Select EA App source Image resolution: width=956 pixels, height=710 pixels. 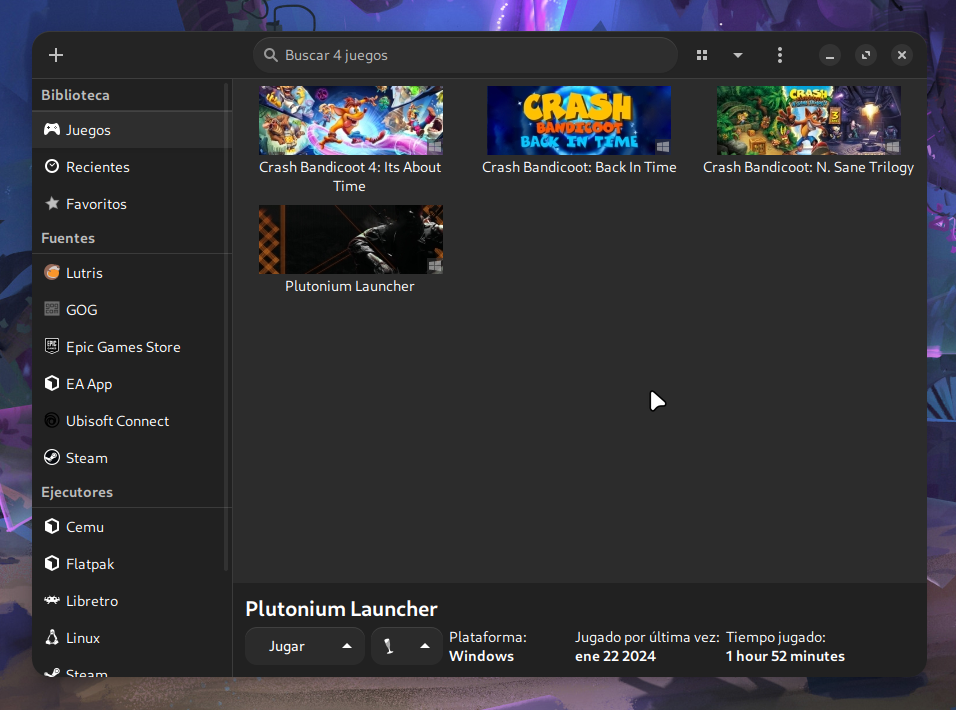pyautogui.click(x=132, y=384)
